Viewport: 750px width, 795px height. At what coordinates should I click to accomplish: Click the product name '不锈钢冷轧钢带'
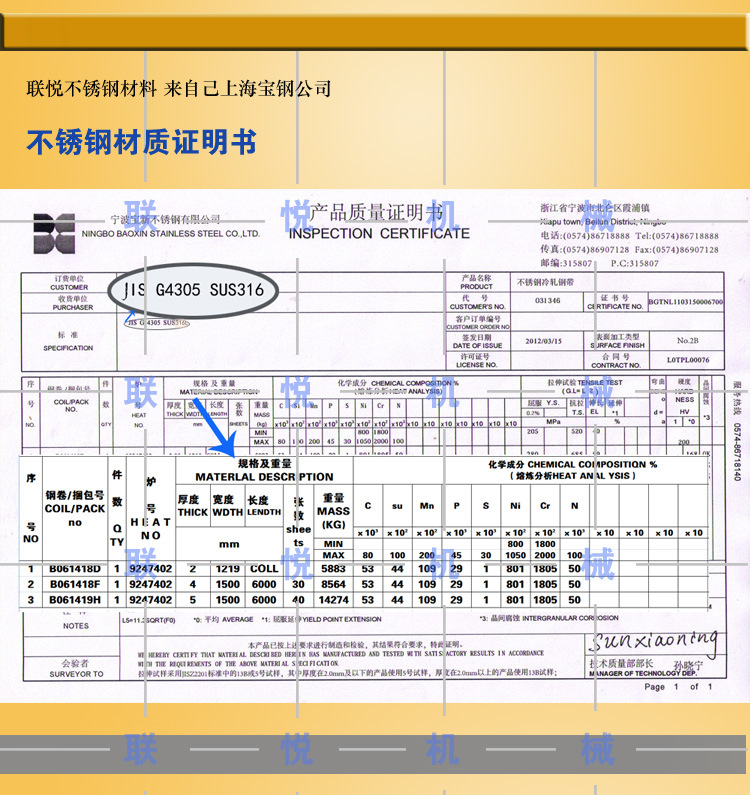(x=545, y=282)
